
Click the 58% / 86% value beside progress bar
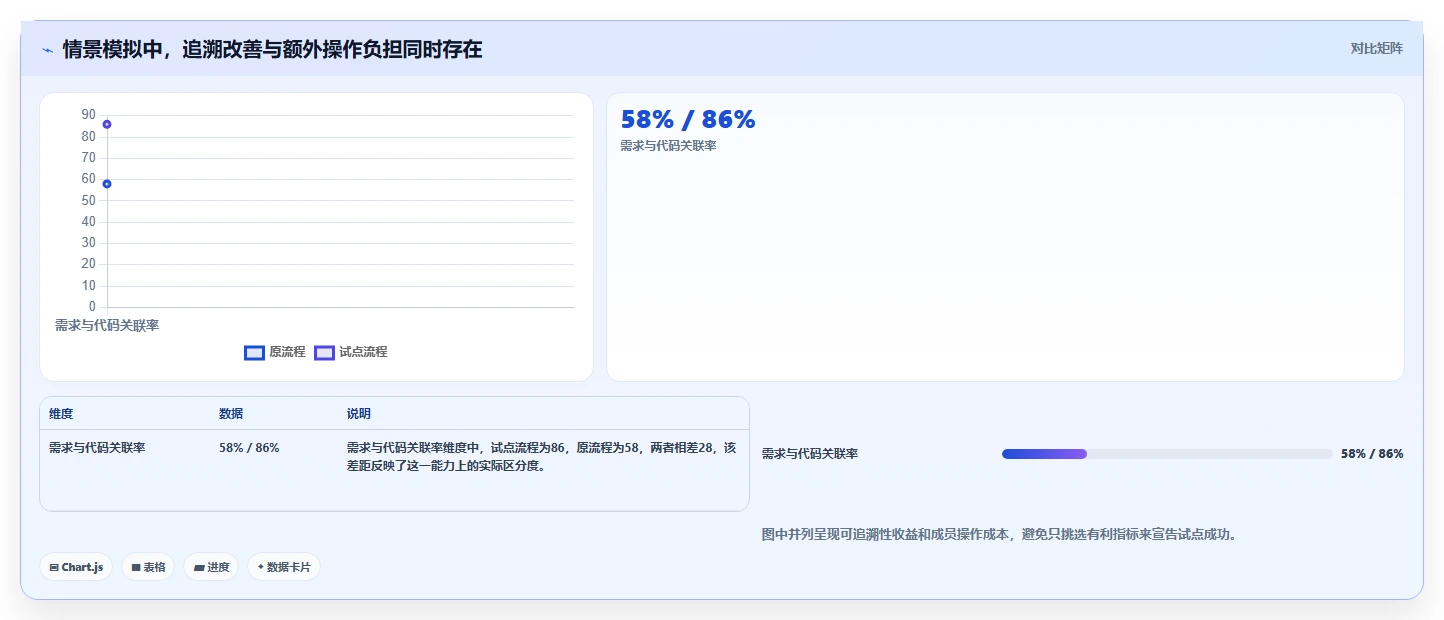(1372, 454)
